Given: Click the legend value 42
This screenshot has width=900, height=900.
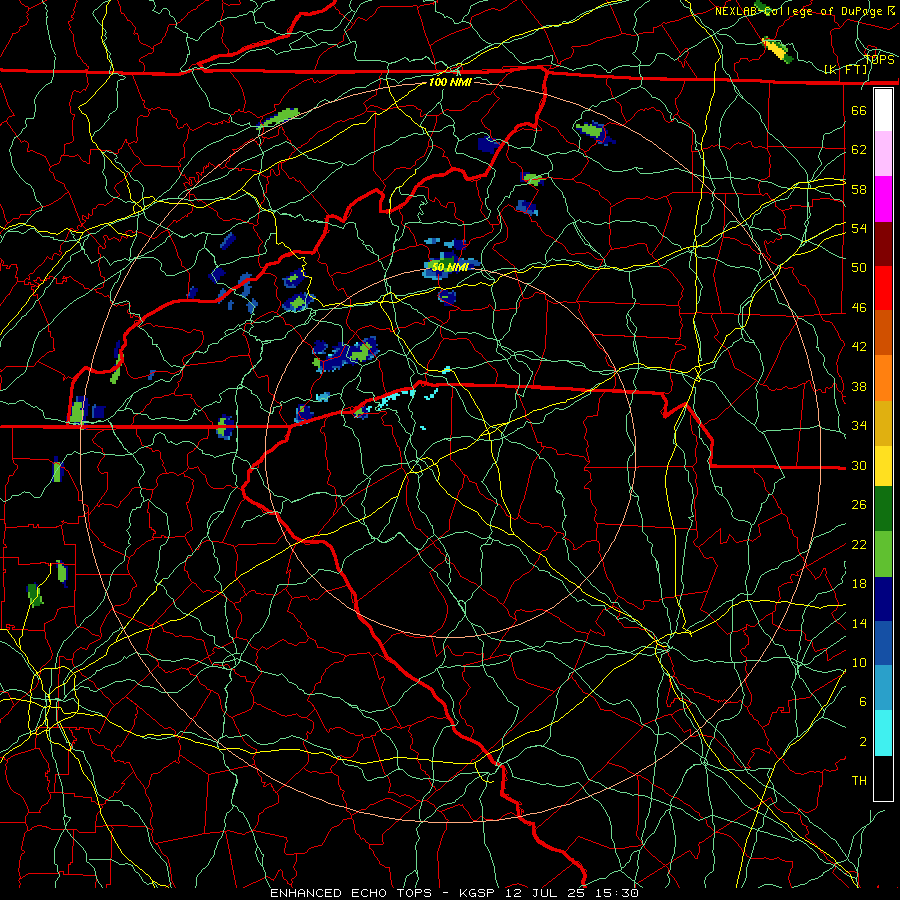Looking at the screenshot, I should point(859,347).
